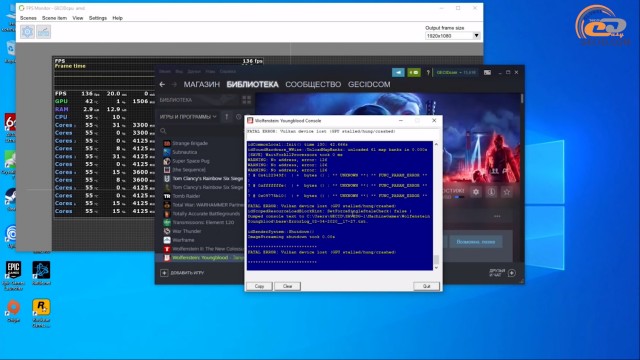Click the Wolfenstein Youngblood Console title icon

(250, 120)
